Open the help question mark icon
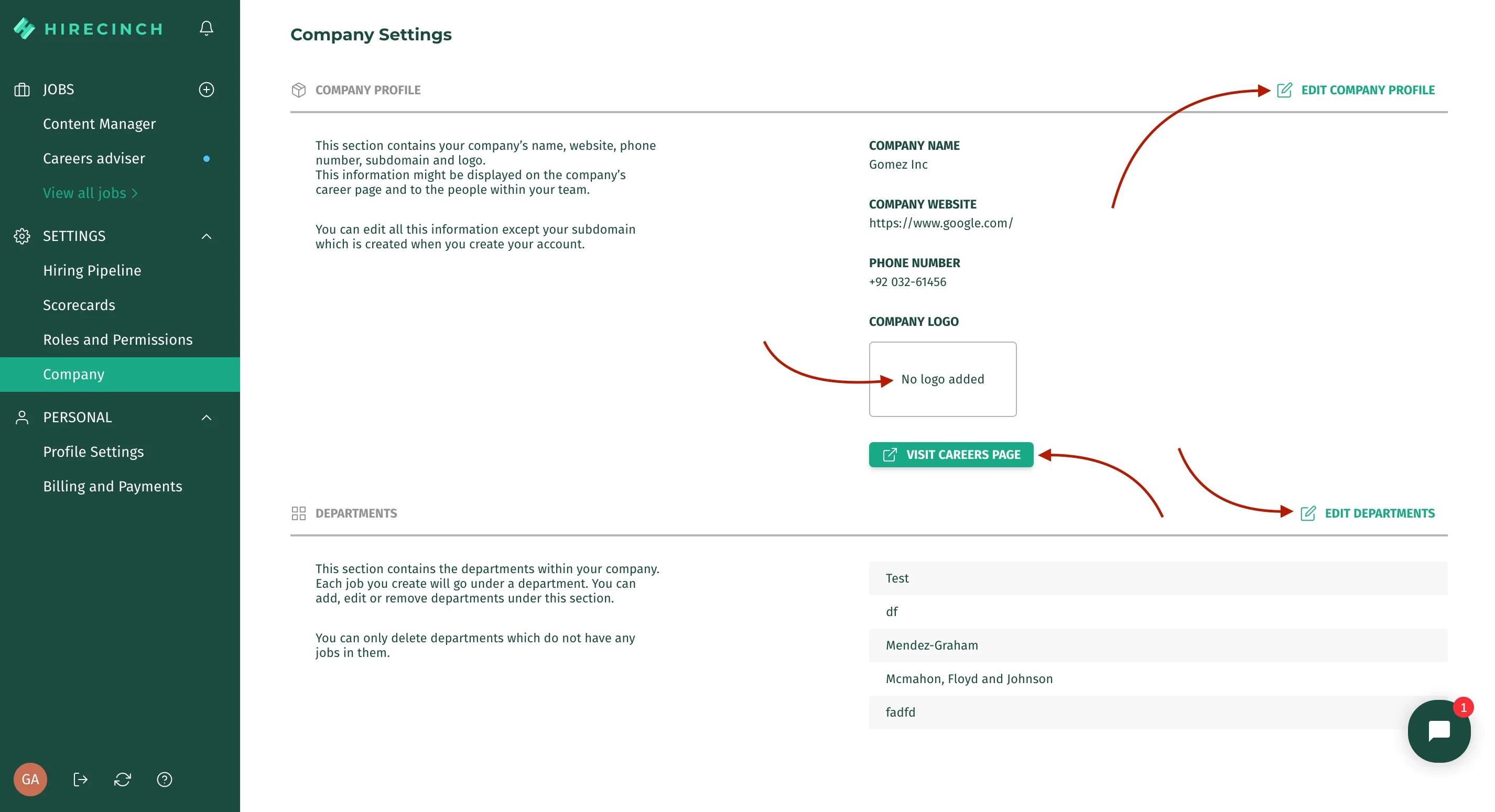The width and height of the screenshot is (1495, 812). [164, 779]
